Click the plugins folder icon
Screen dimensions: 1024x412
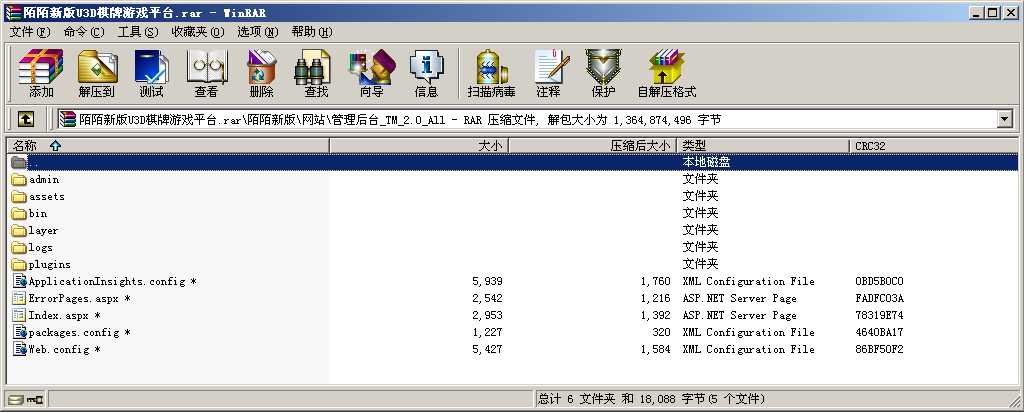[19, 264]
